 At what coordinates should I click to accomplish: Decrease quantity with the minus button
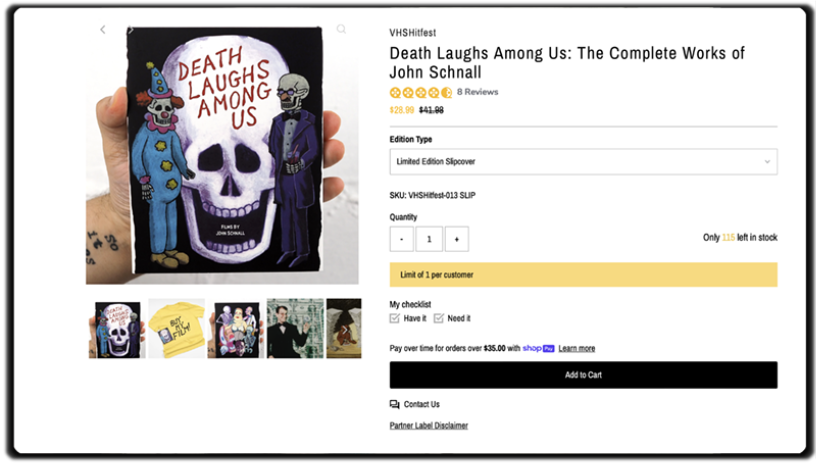(x=402, y=238)
